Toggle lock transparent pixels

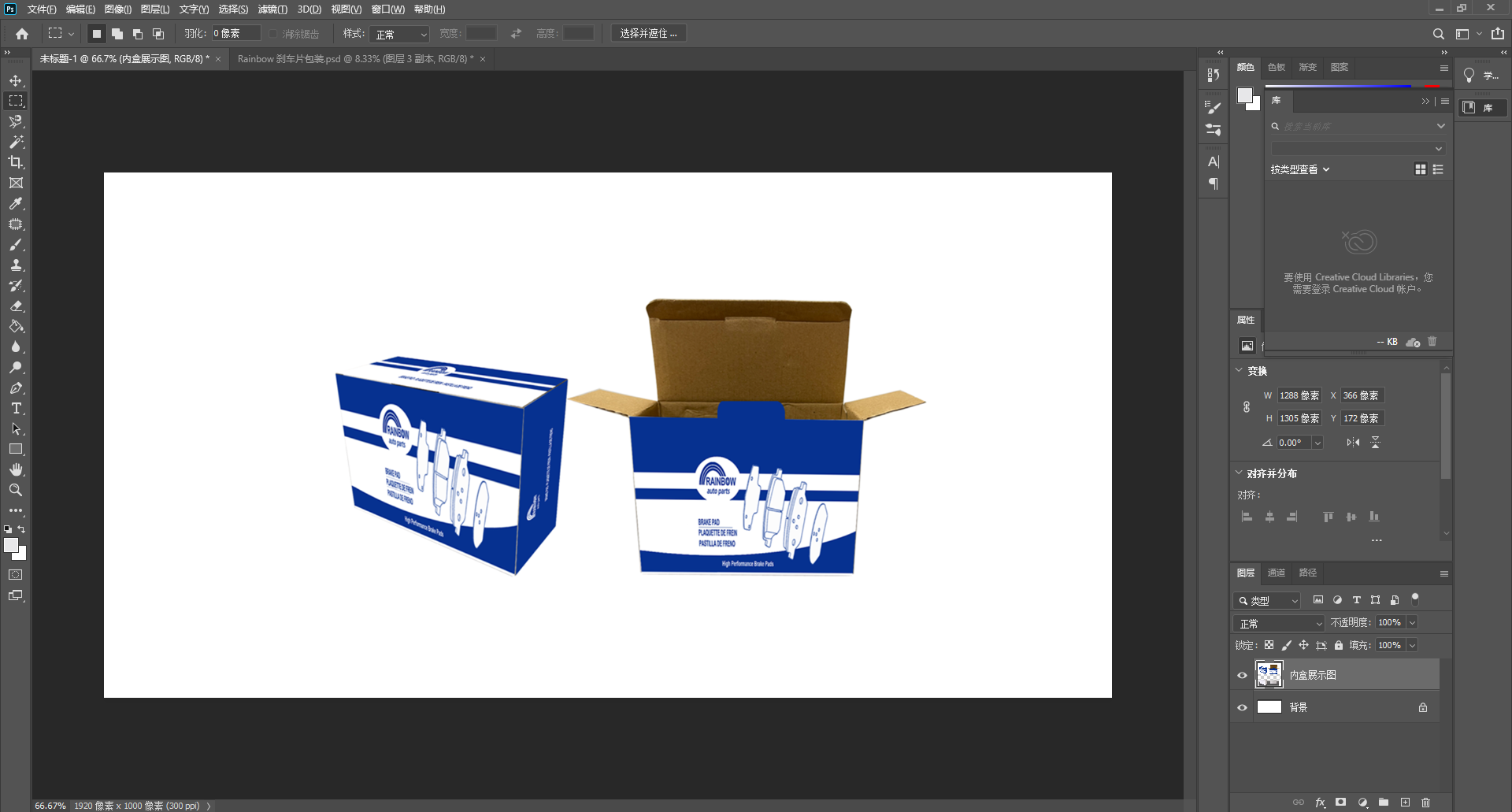1269,645
